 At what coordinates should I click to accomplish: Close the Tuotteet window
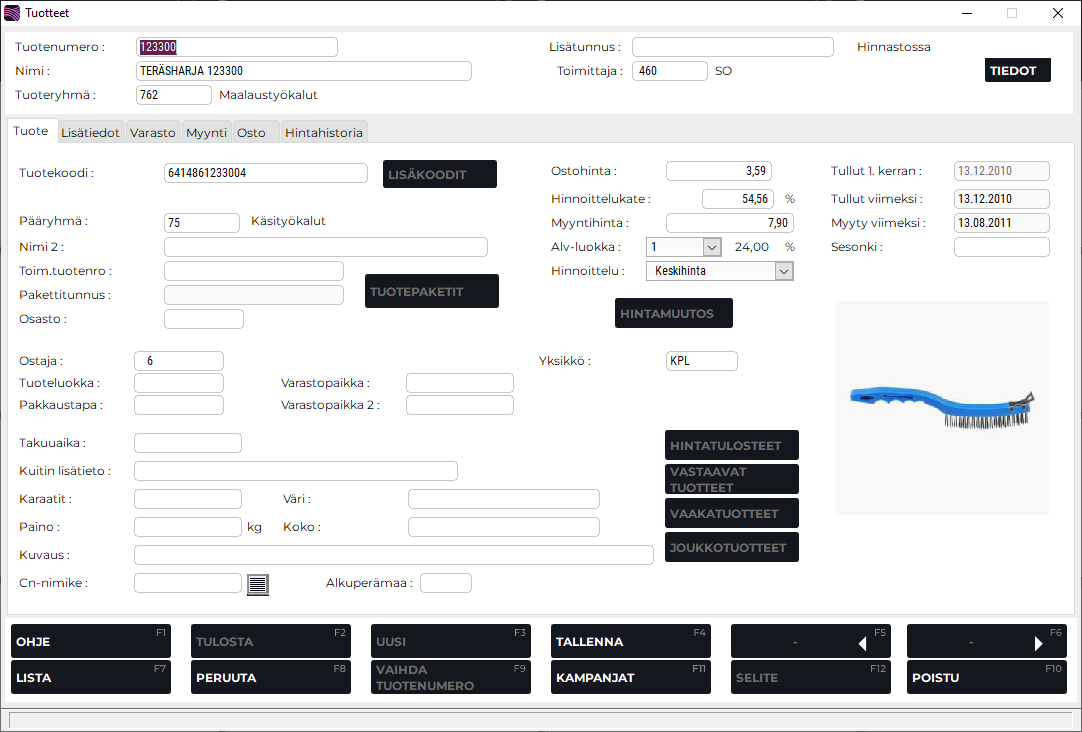(x=1057, y=13)
